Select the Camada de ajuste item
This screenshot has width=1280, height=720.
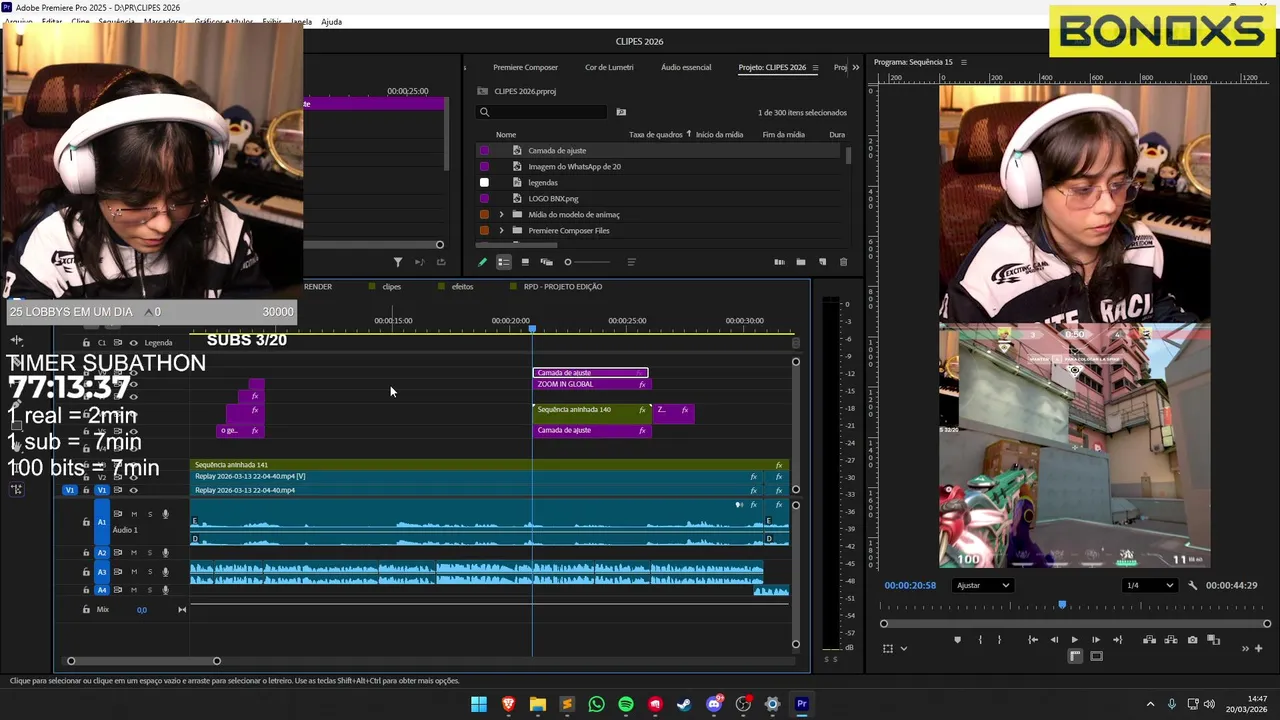tap(557, 150)
